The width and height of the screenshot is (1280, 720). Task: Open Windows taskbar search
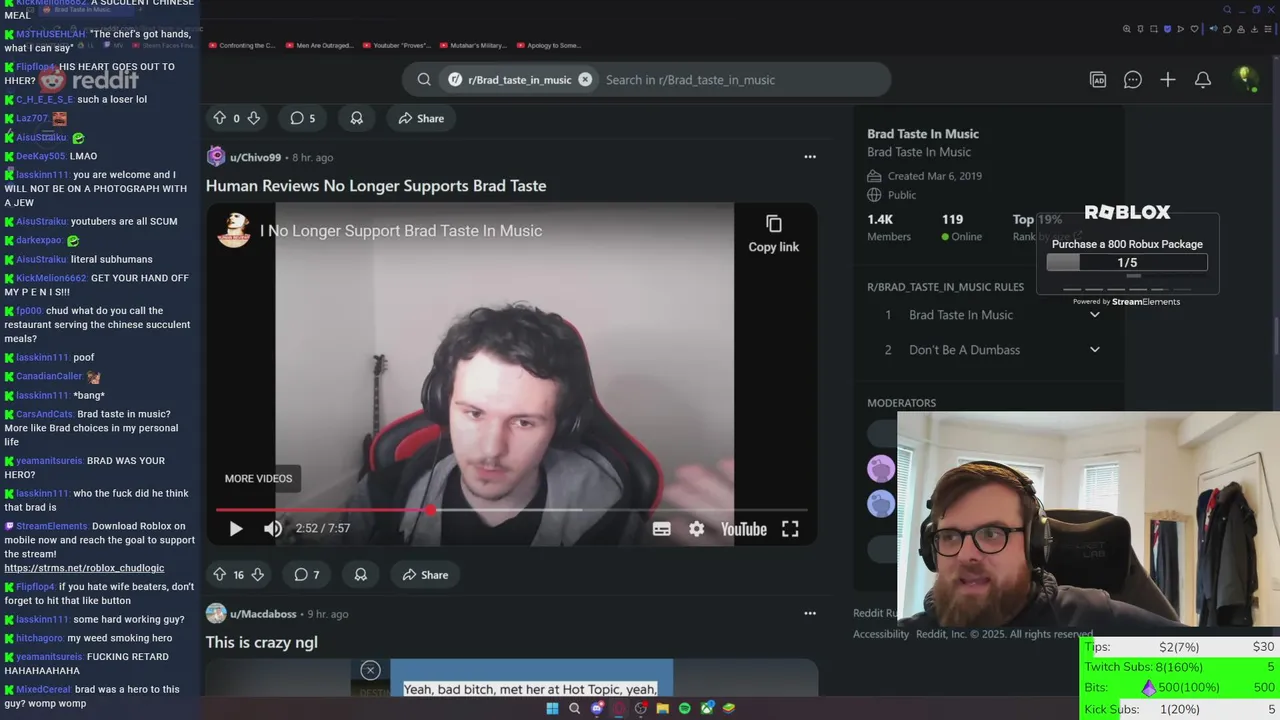[x=574, y=708]
